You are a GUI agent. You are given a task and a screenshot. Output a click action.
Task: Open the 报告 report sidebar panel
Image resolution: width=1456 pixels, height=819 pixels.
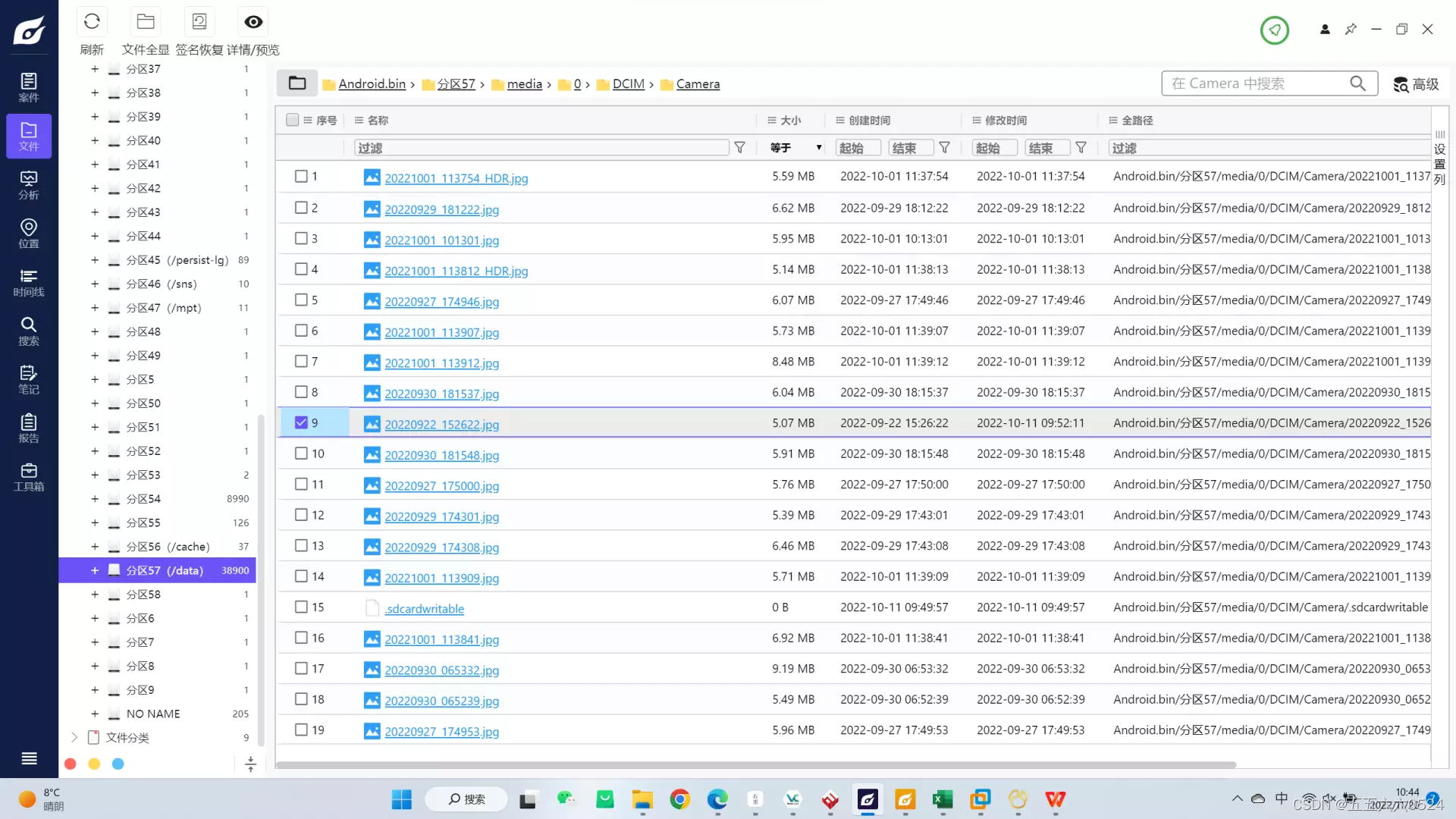[x=29, y=428]
